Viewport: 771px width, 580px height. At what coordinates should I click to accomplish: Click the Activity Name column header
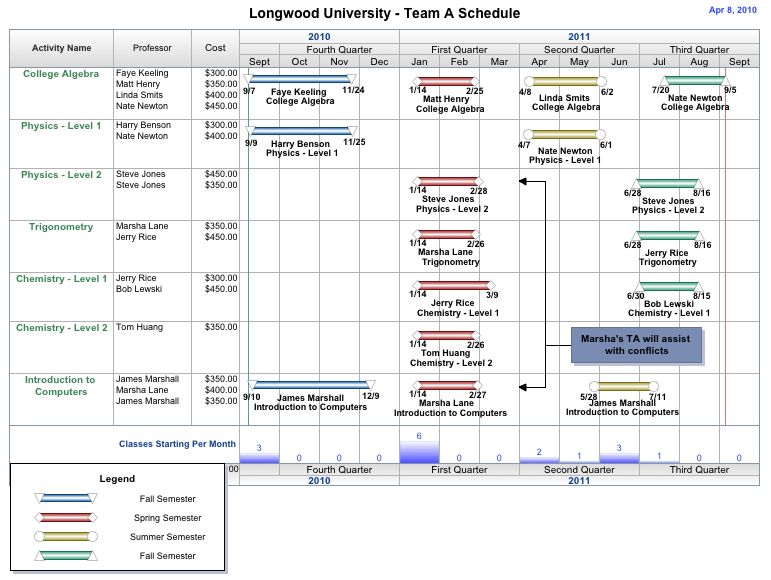[61, 48]
